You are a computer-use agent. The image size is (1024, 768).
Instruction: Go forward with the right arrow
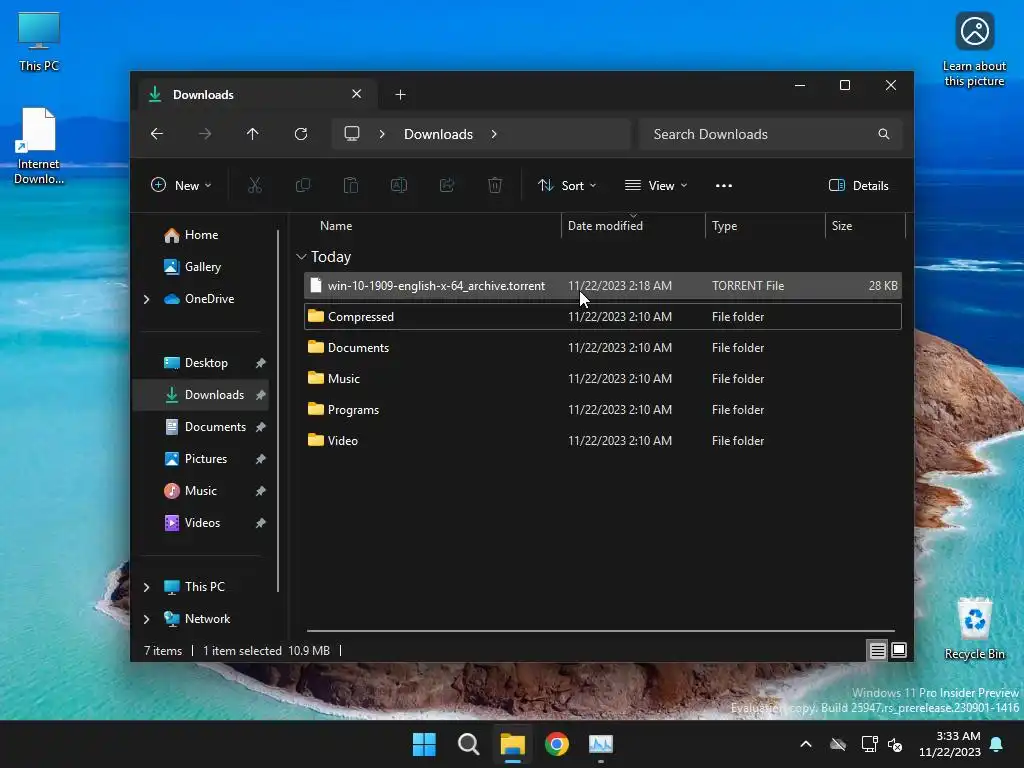(205, 134)
